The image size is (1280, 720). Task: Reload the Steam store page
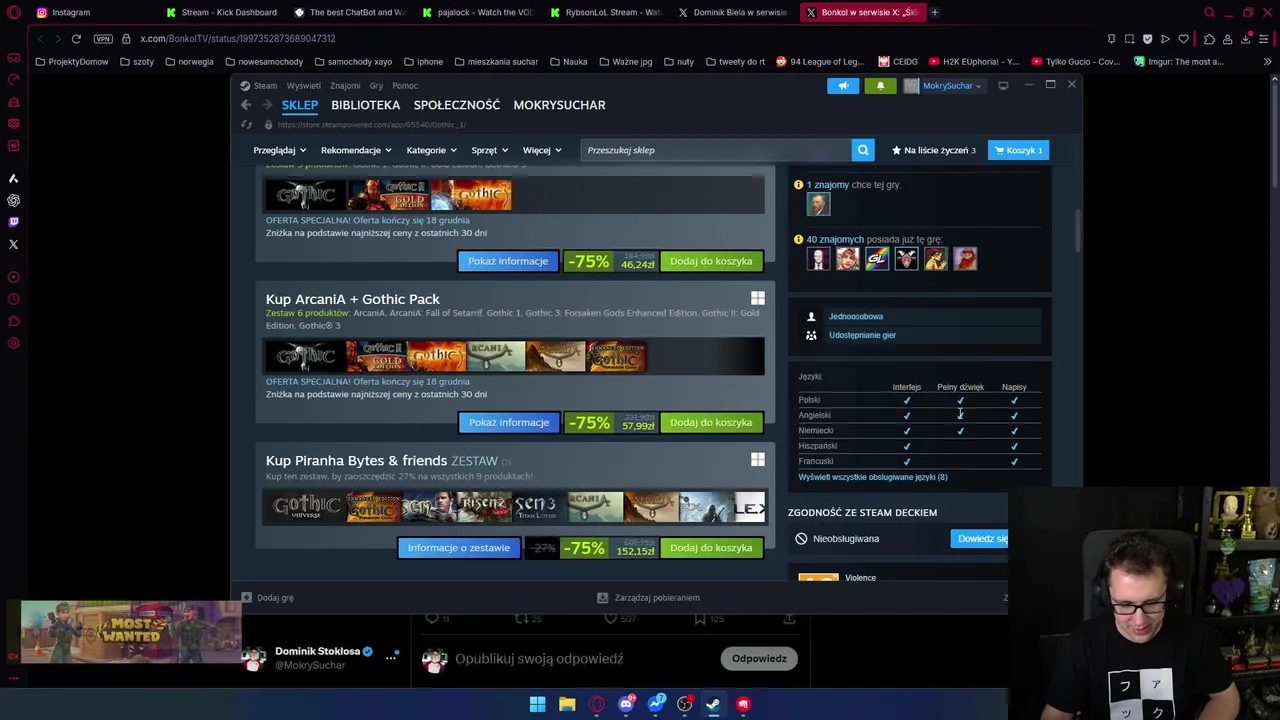(247, 125)
